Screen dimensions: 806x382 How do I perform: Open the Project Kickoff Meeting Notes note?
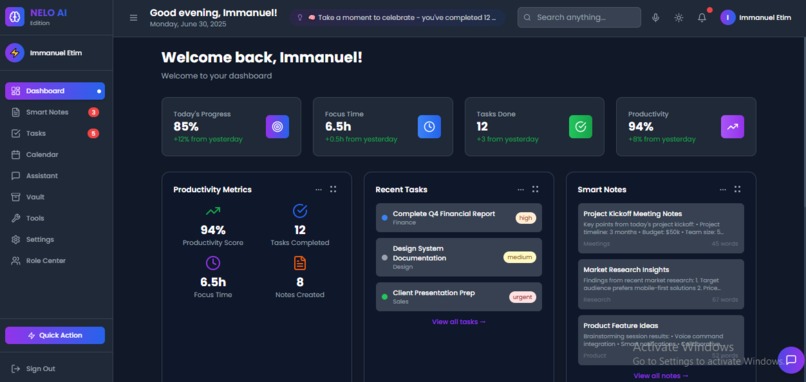661,228
